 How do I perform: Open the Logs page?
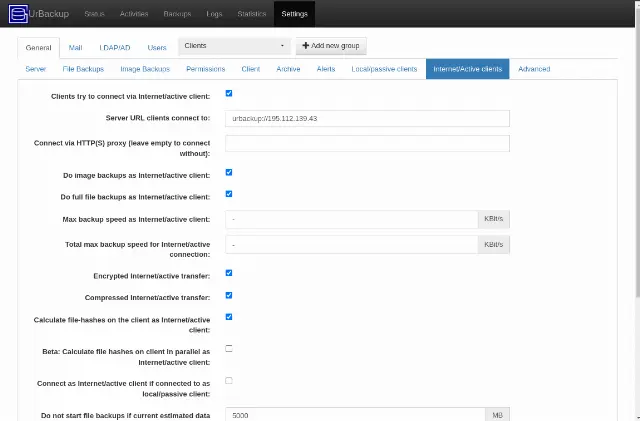click(214, 14)
